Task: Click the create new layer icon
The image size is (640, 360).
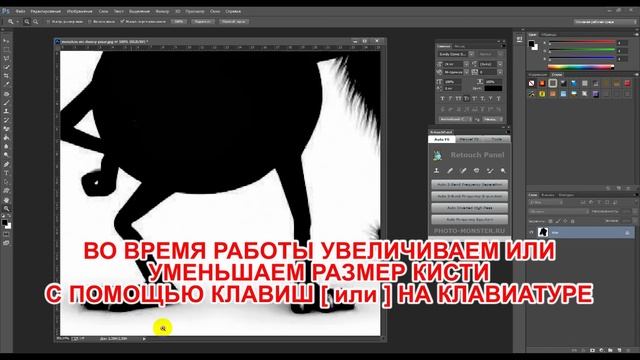Action: tap(619, 350)
